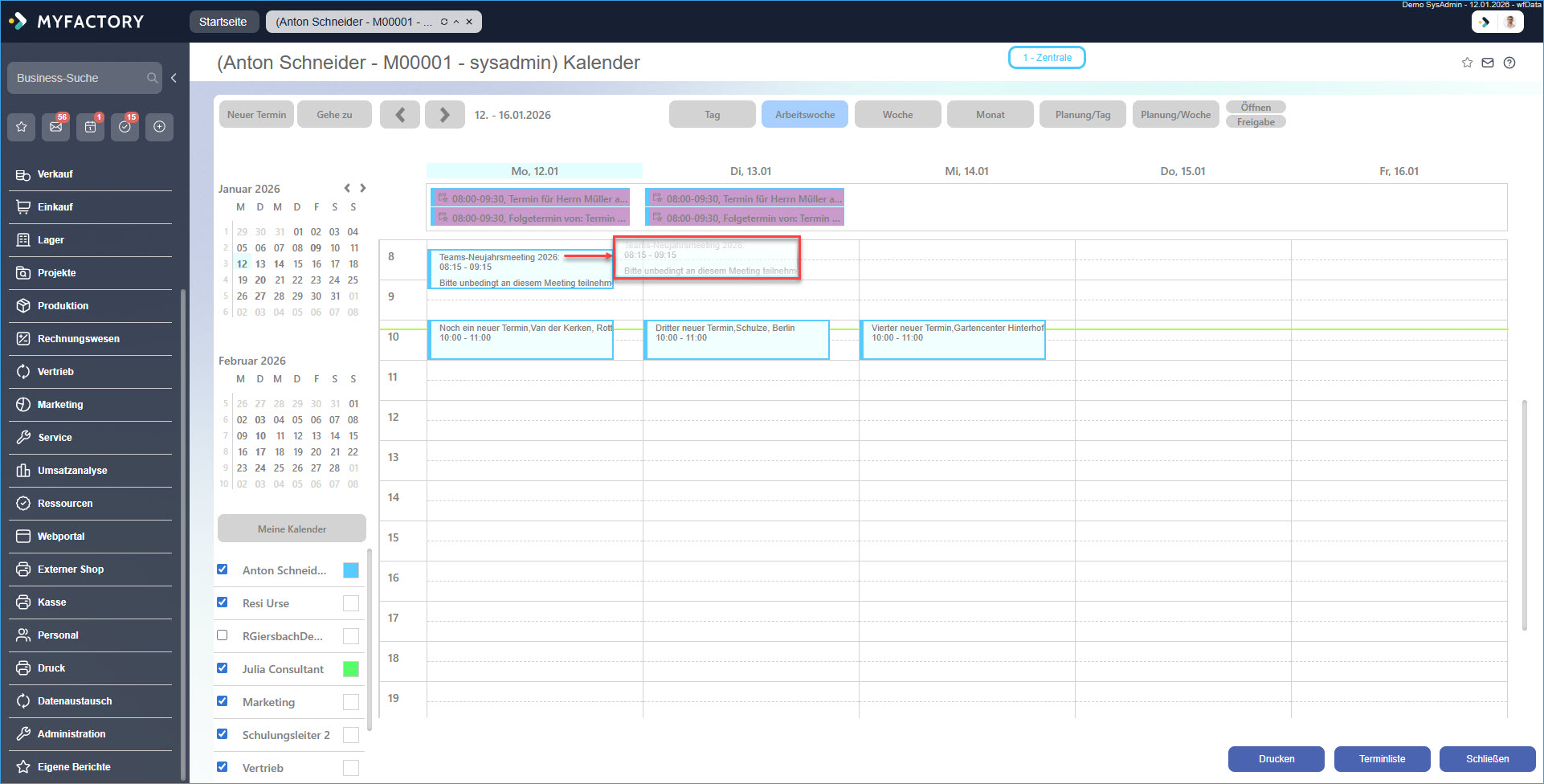Collapse the left sidebar with chevron
The width and height of the screenshot is (1544, 784).
pyautogui.click(x=174, y=78)
